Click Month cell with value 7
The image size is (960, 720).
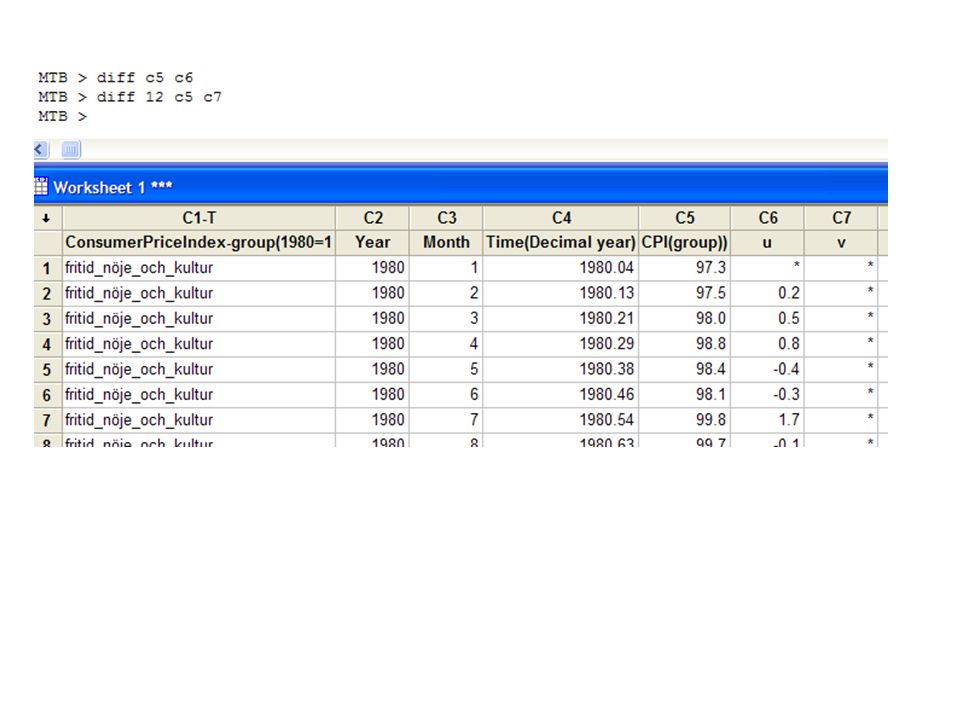pos(446,421)
